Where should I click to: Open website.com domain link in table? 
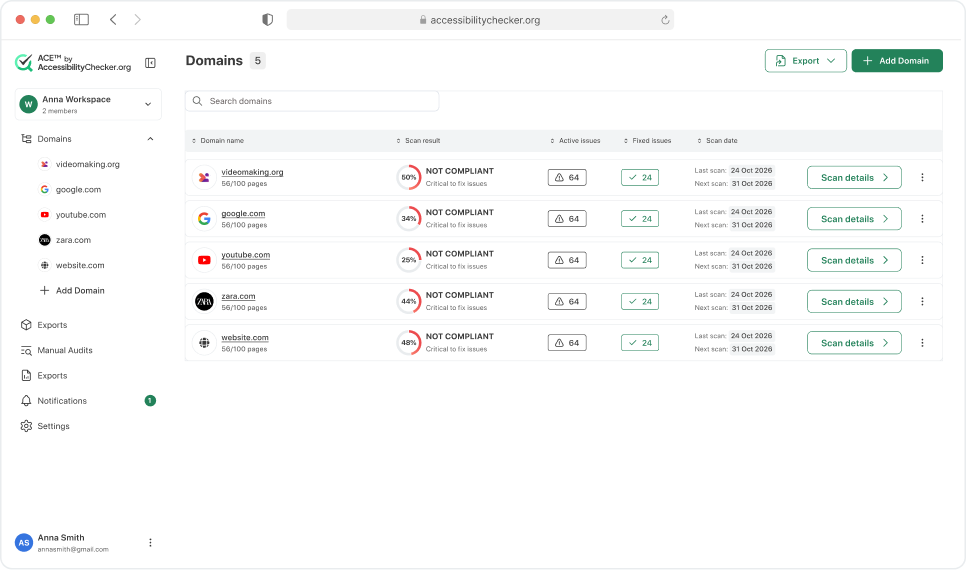click(245, 337)
